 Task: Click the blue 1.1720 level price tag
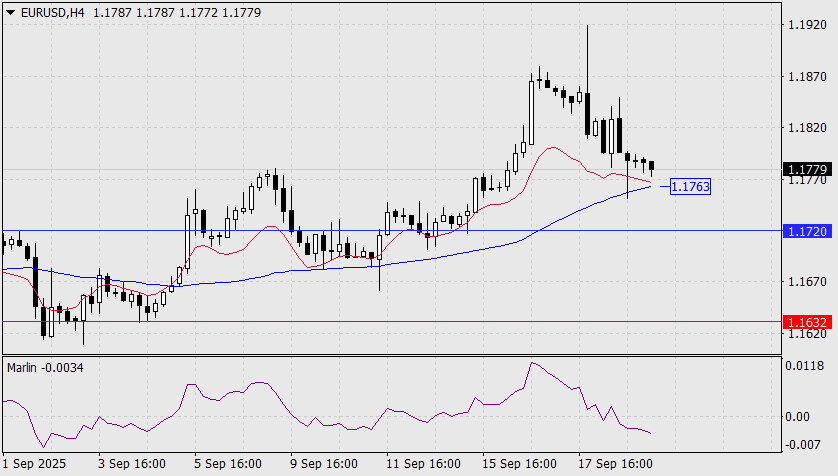pyautogui.click(x=808, y=231)
